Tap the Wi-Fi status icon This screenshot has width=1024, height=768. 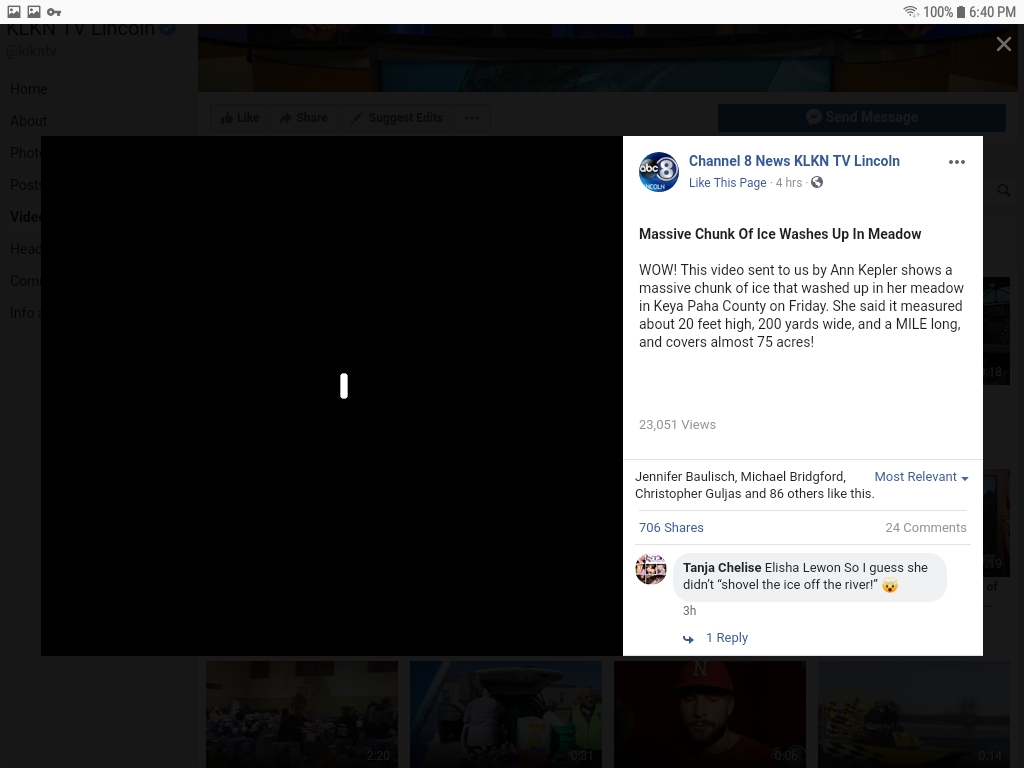(911, 12)
